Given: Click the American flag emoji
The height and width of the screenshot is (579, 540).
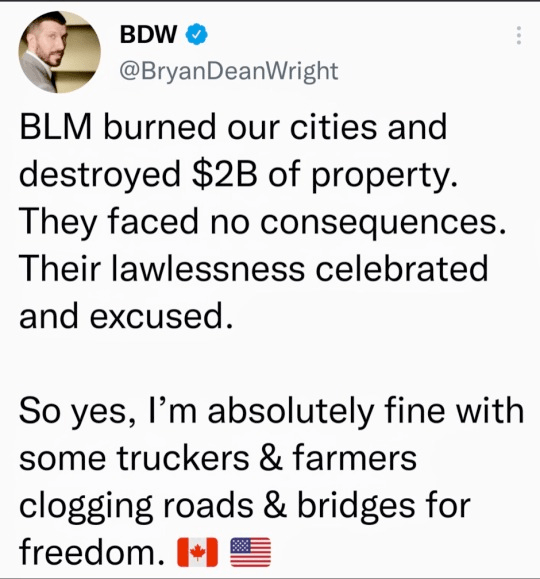Looking at the screenshot, I should pyautogui.click(x=250, y=552).
